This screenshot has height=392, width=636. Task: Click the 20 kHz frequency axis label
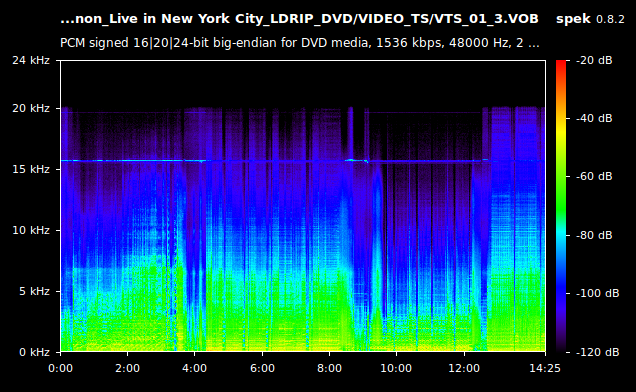pos(31,108)
